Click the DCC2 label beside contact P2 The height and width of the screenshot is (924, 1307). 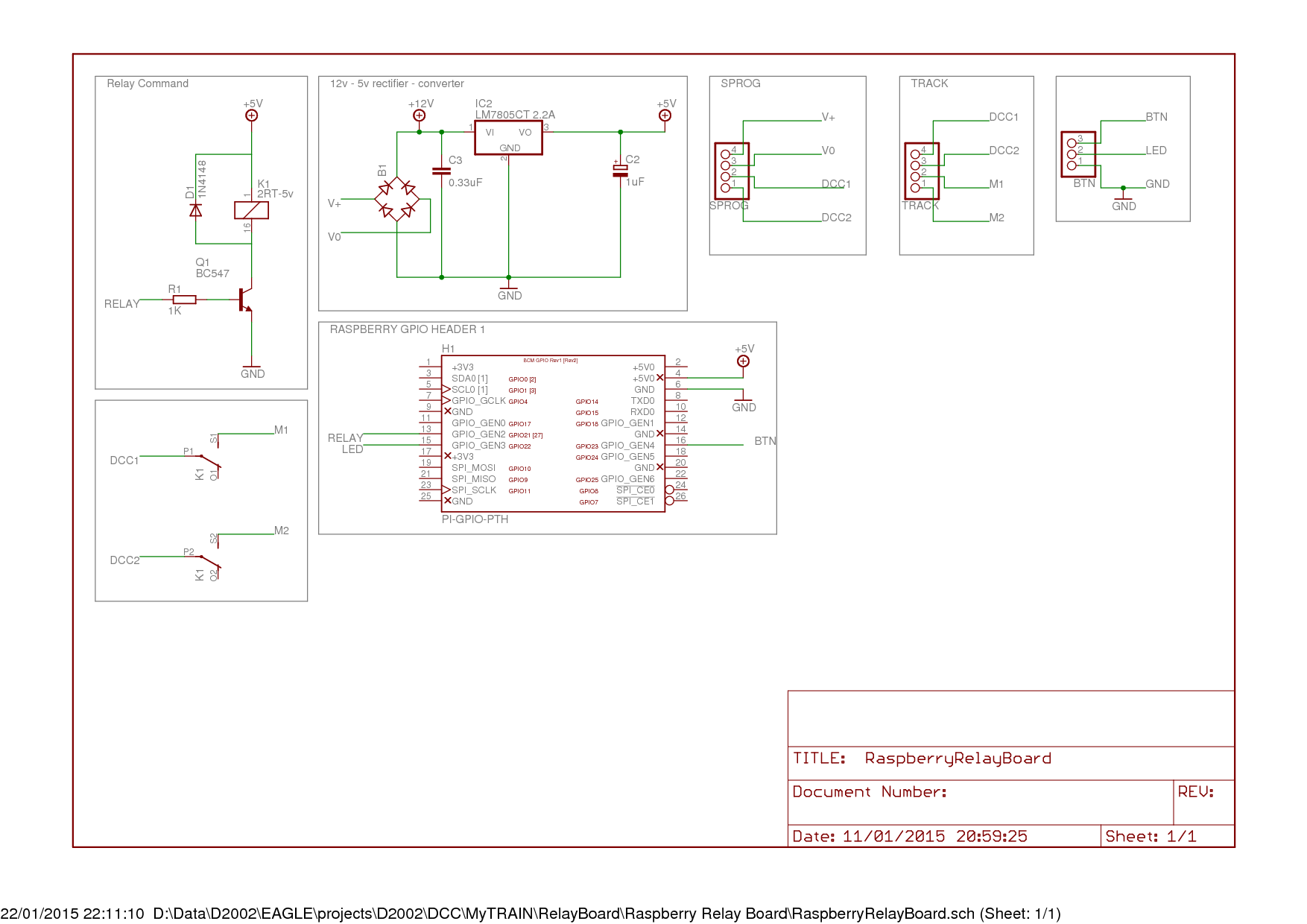point(124,560)
